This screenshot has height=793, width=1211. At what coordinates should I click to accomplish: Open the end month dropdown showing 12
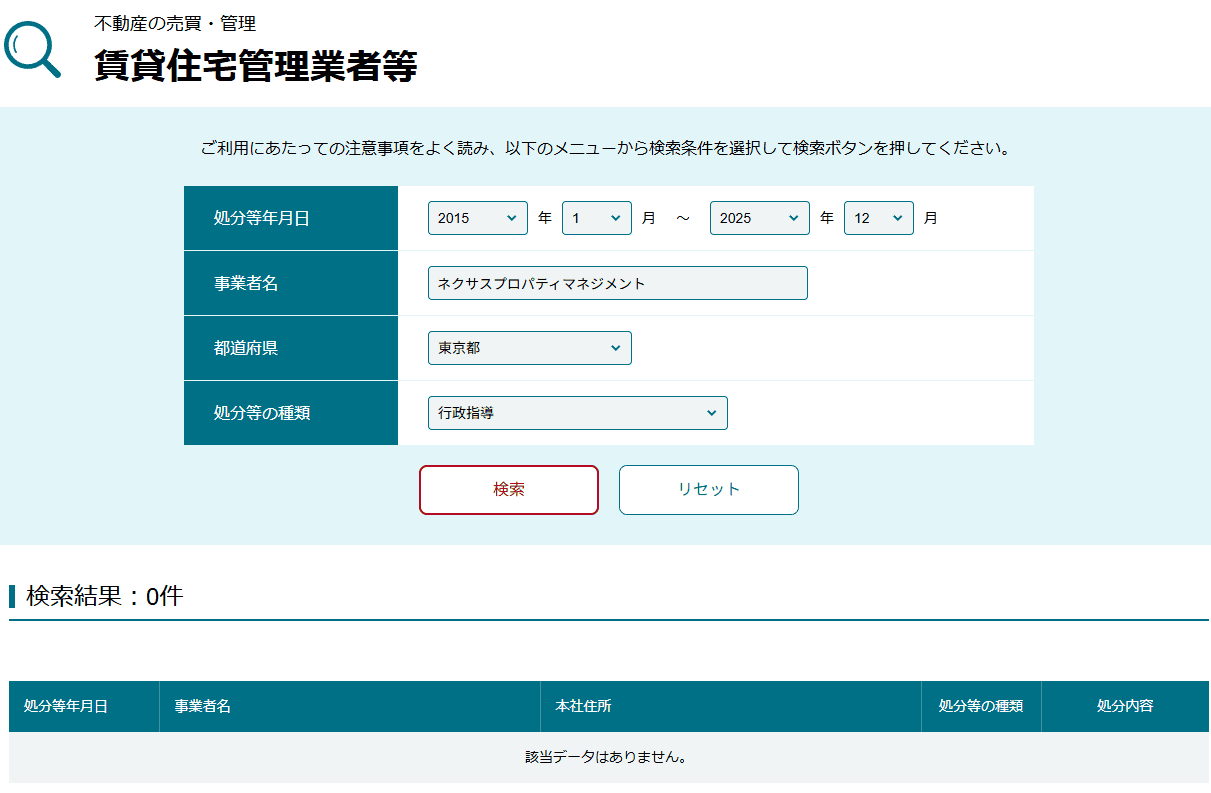coord(878,217)
